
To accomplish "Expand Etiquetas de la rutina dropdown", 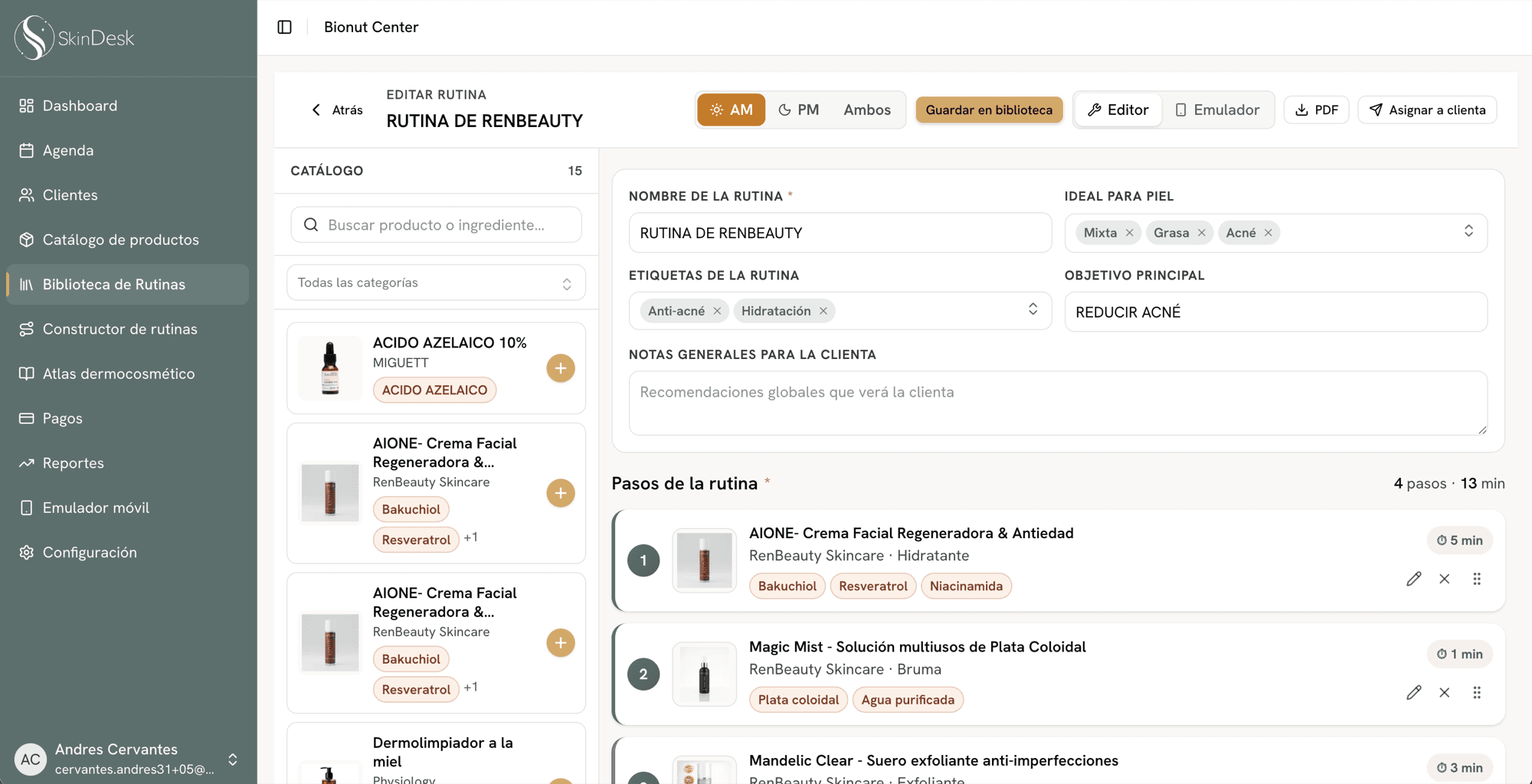I will [x=1033, y=309].
